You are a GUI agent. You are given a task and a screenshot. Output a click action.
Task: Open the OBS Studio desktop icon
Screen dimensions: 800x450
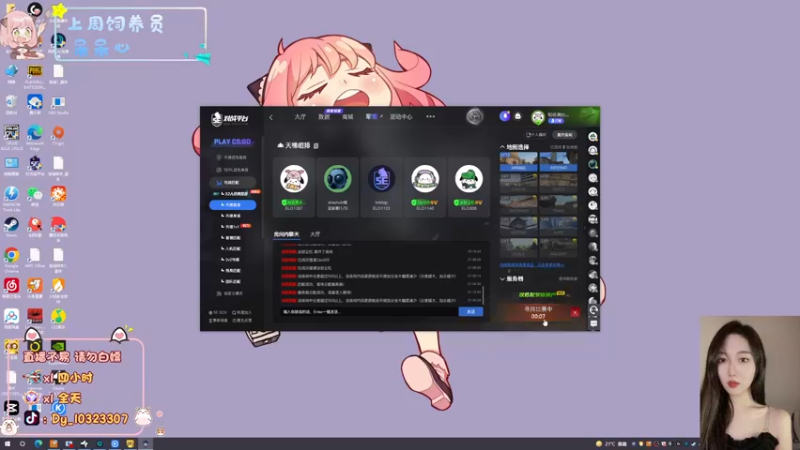[58, 105]
